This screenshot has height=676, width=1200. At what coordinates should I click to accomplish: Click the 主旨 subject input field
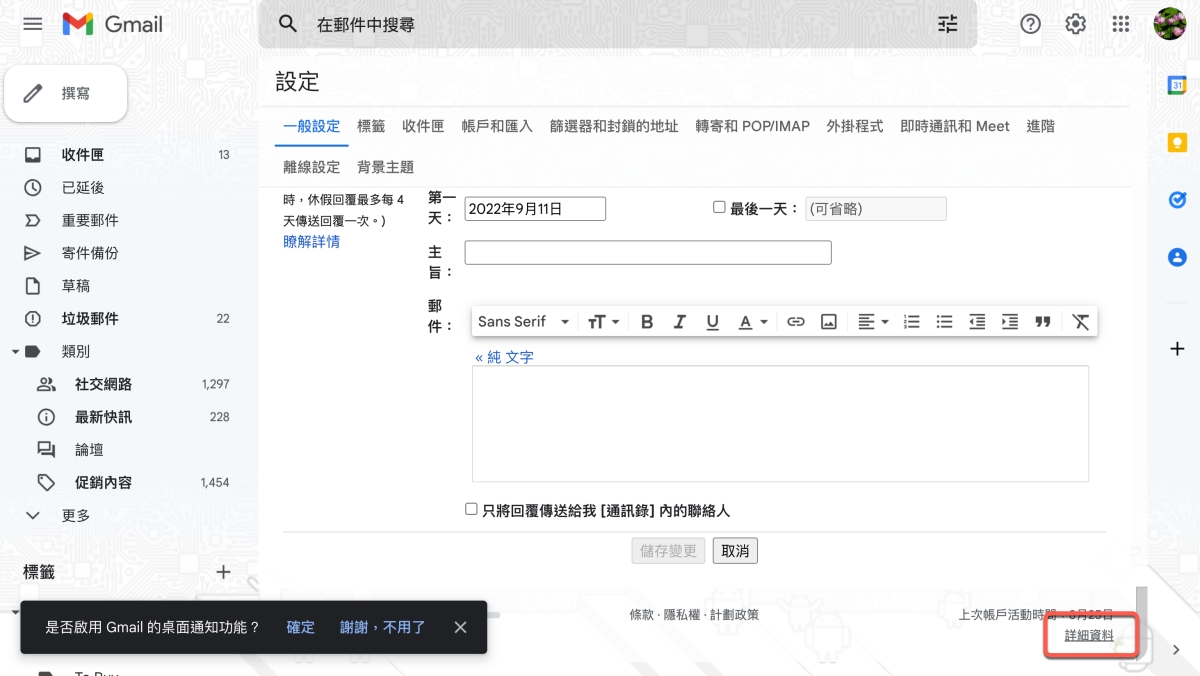(x=648, y=253)
